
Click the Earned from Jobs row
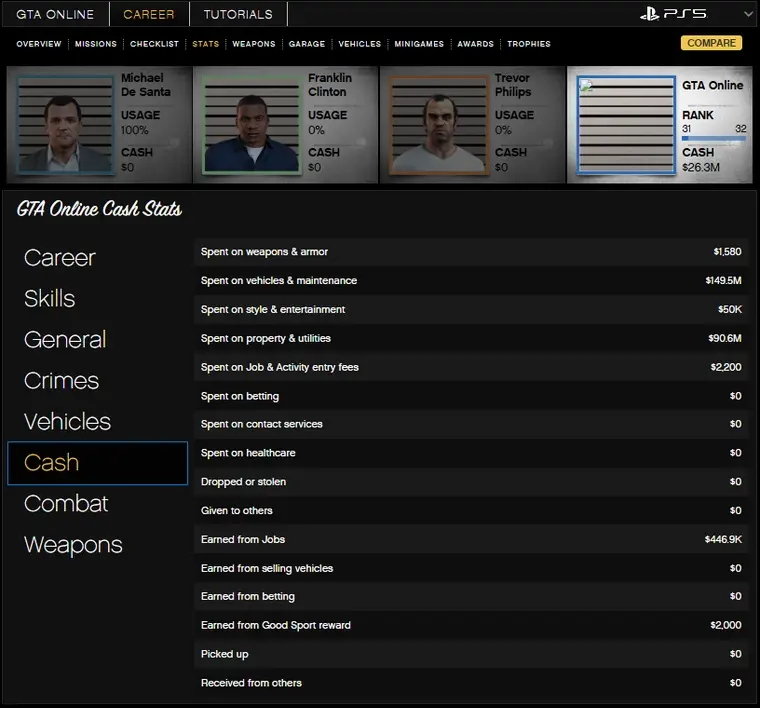pos(471,539)
